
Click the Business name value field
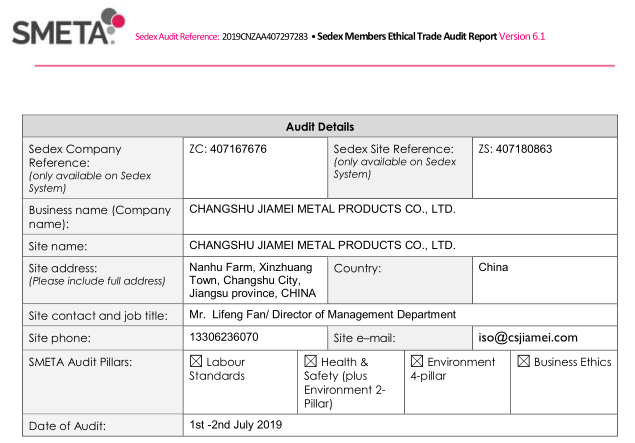point(322,210)
